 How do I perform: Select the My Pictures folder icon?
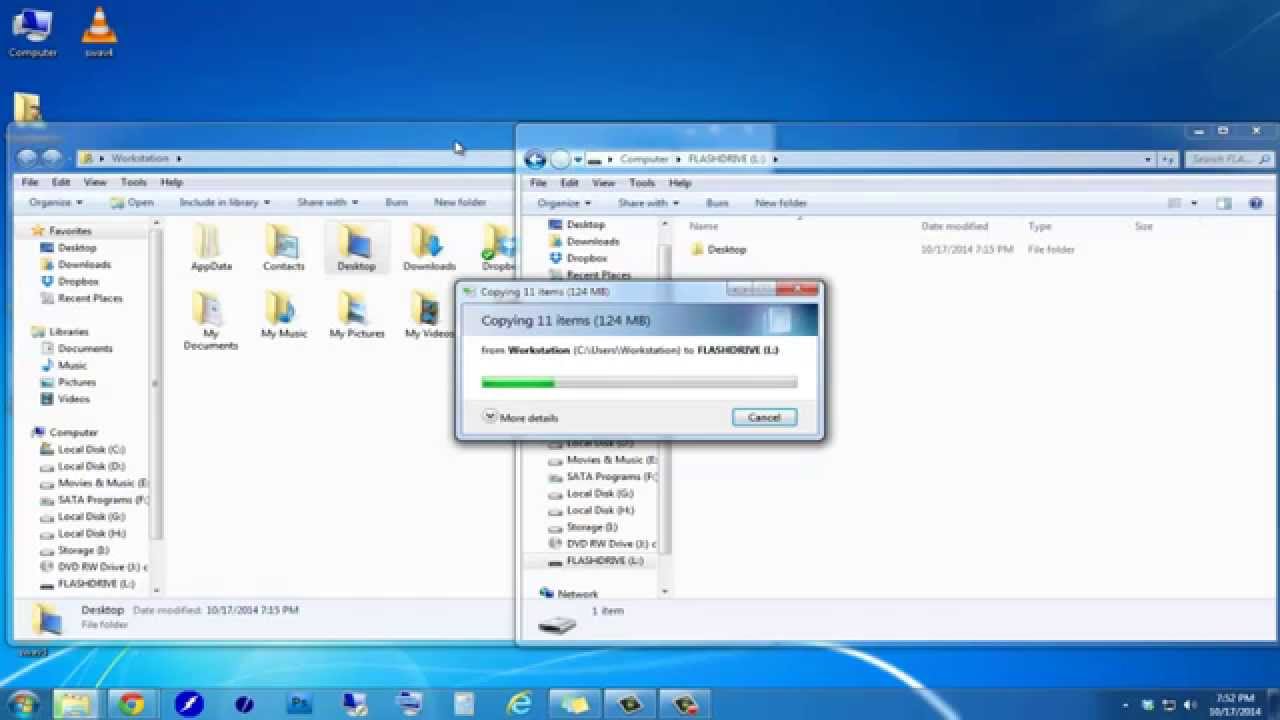coord(357,315)
